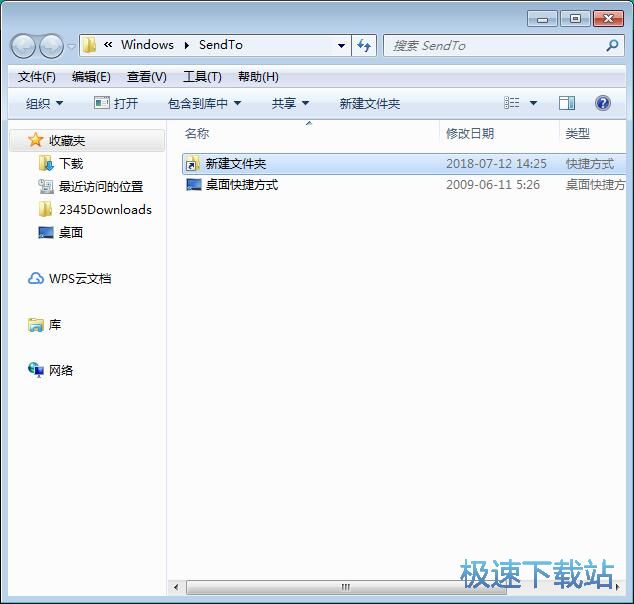Viewport: 634px width, 604px height.
Task: Close the SendTo window
Action: [608, 19]
